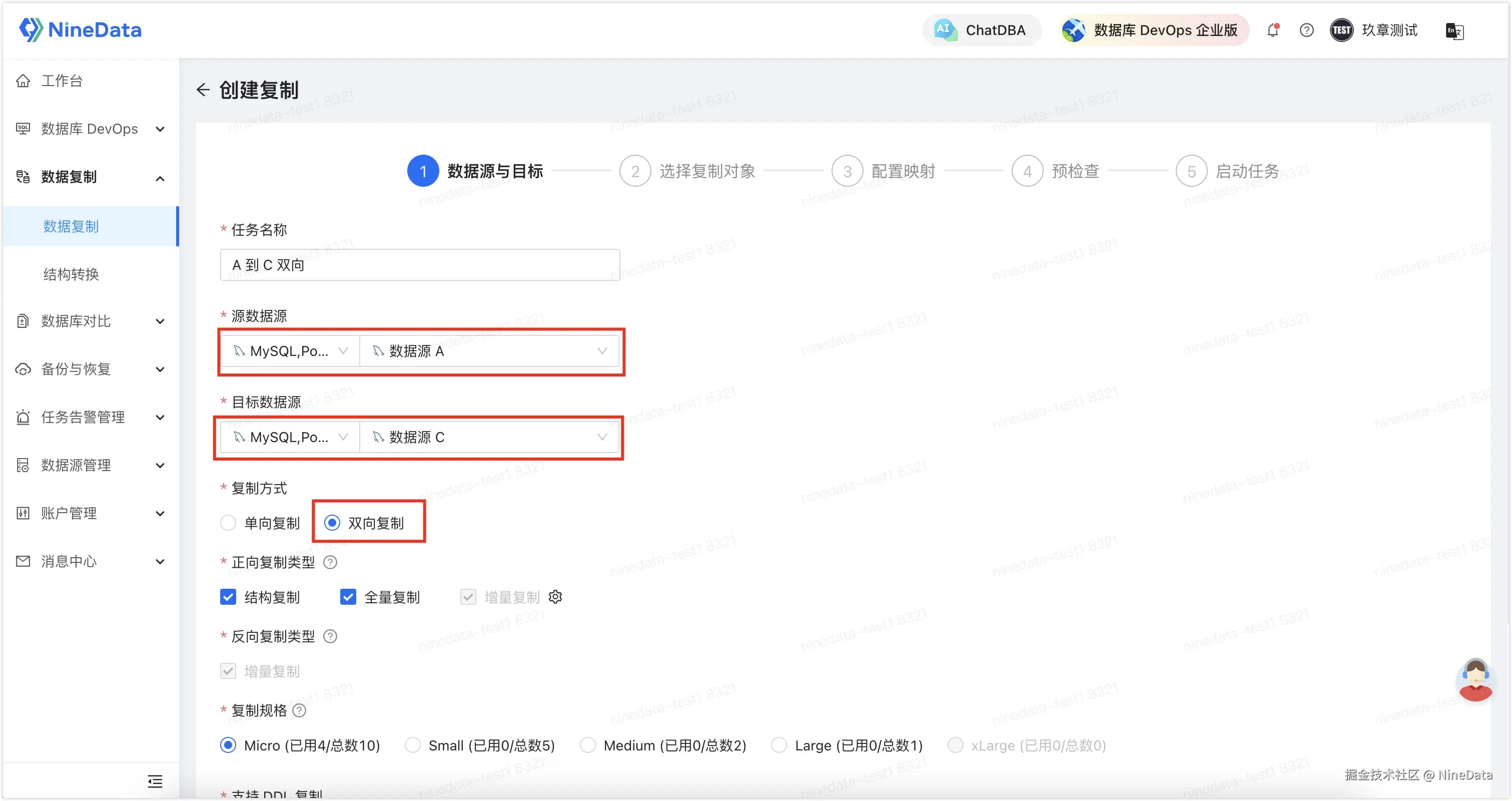This screenshot has width=1512, height=801.
Task: Open the target 数据源 C dropdown
Action: (x=489, y=438)
